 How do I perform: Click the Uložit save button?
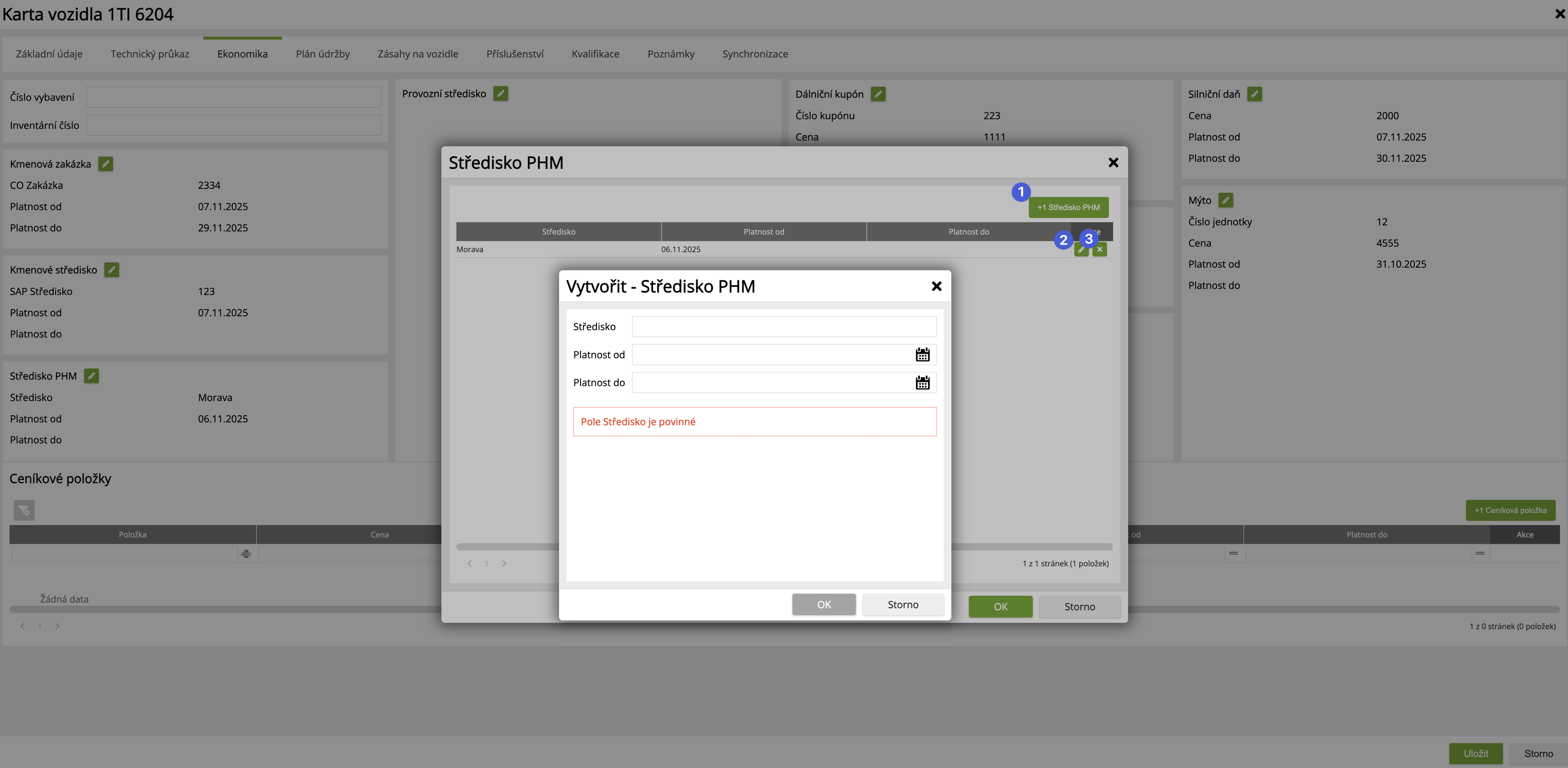click(1476, 753)
